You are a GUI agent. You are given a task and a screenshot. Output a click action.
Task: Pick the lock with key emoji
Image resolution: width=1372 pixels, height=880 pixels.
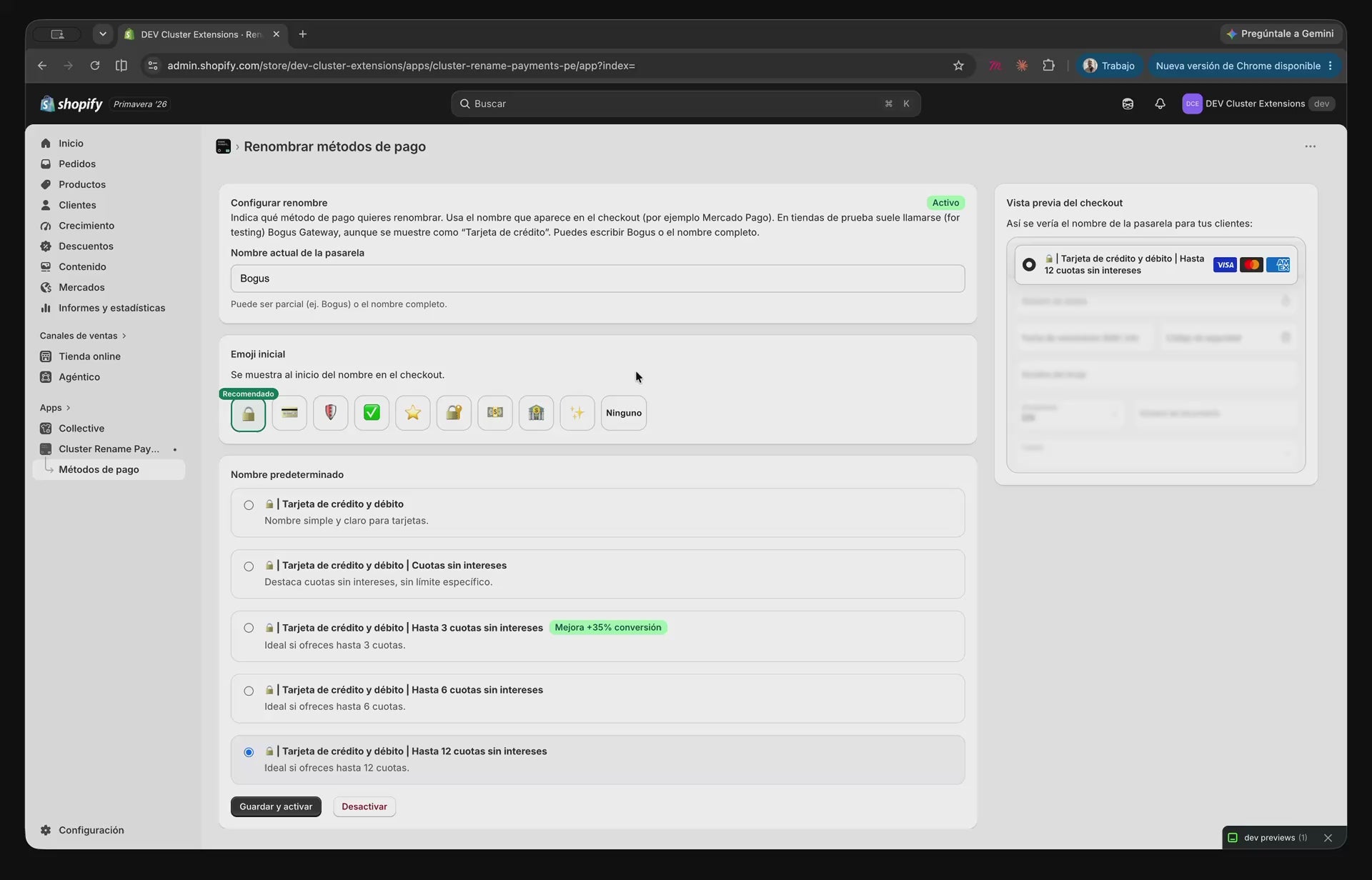click(x=454, y=413)
